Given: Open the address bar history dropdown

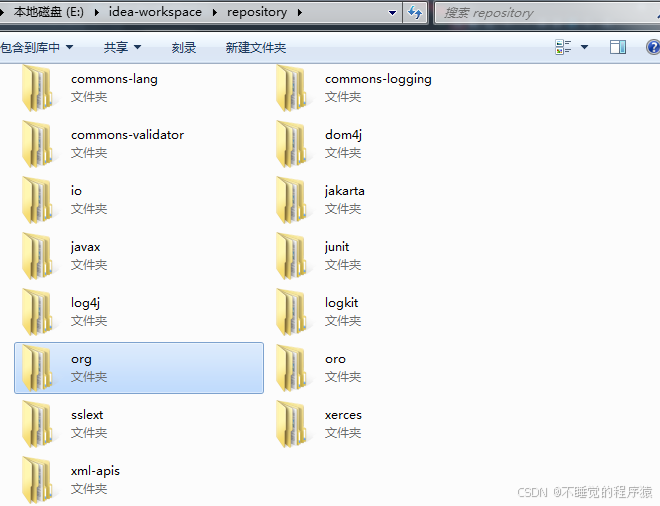Looking at the screenshot, I should tap(392, 13).
